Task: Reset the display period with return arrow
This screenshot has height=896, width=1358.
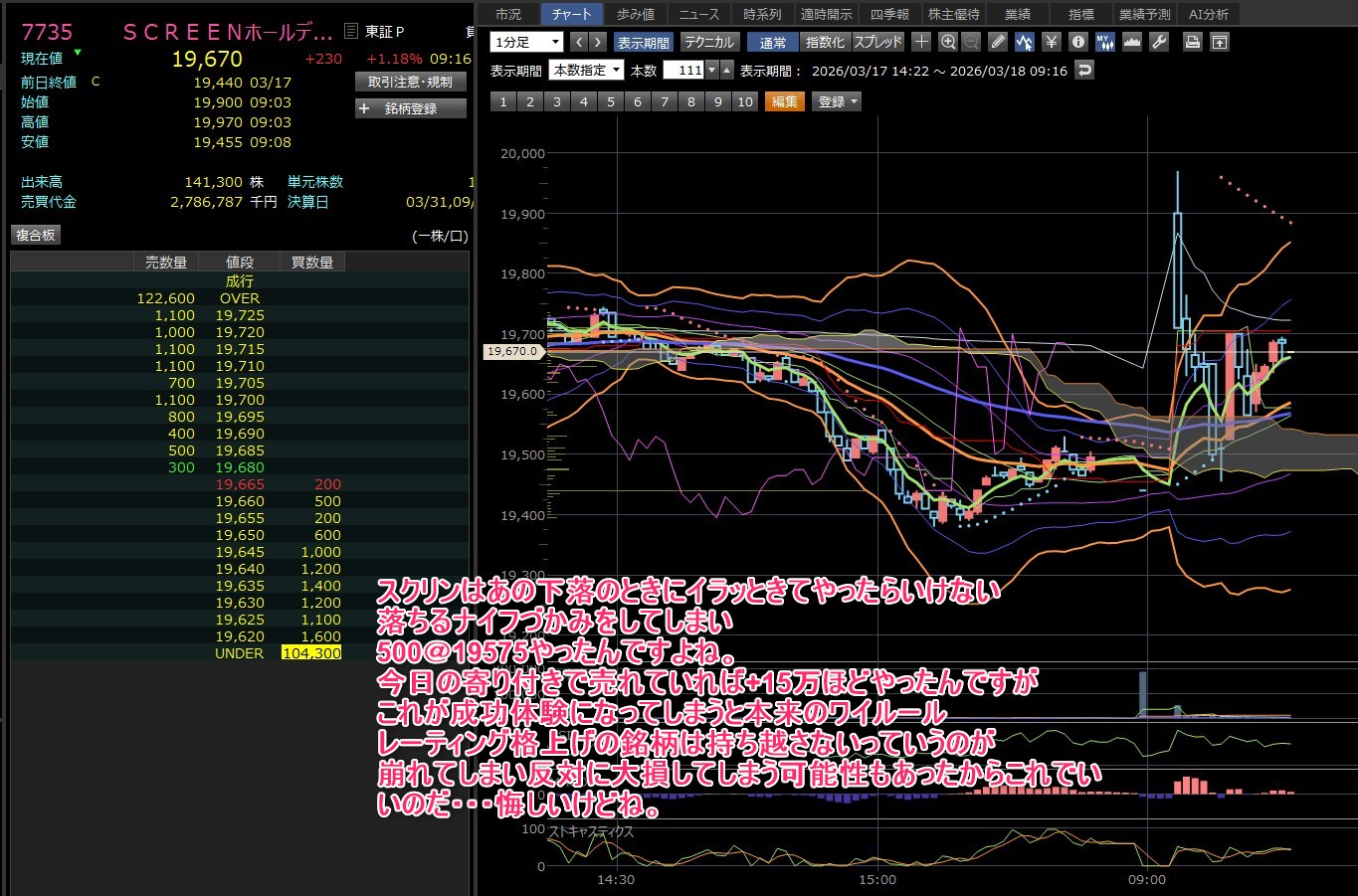Action: pyautogui.click(x=1084, y=70)
